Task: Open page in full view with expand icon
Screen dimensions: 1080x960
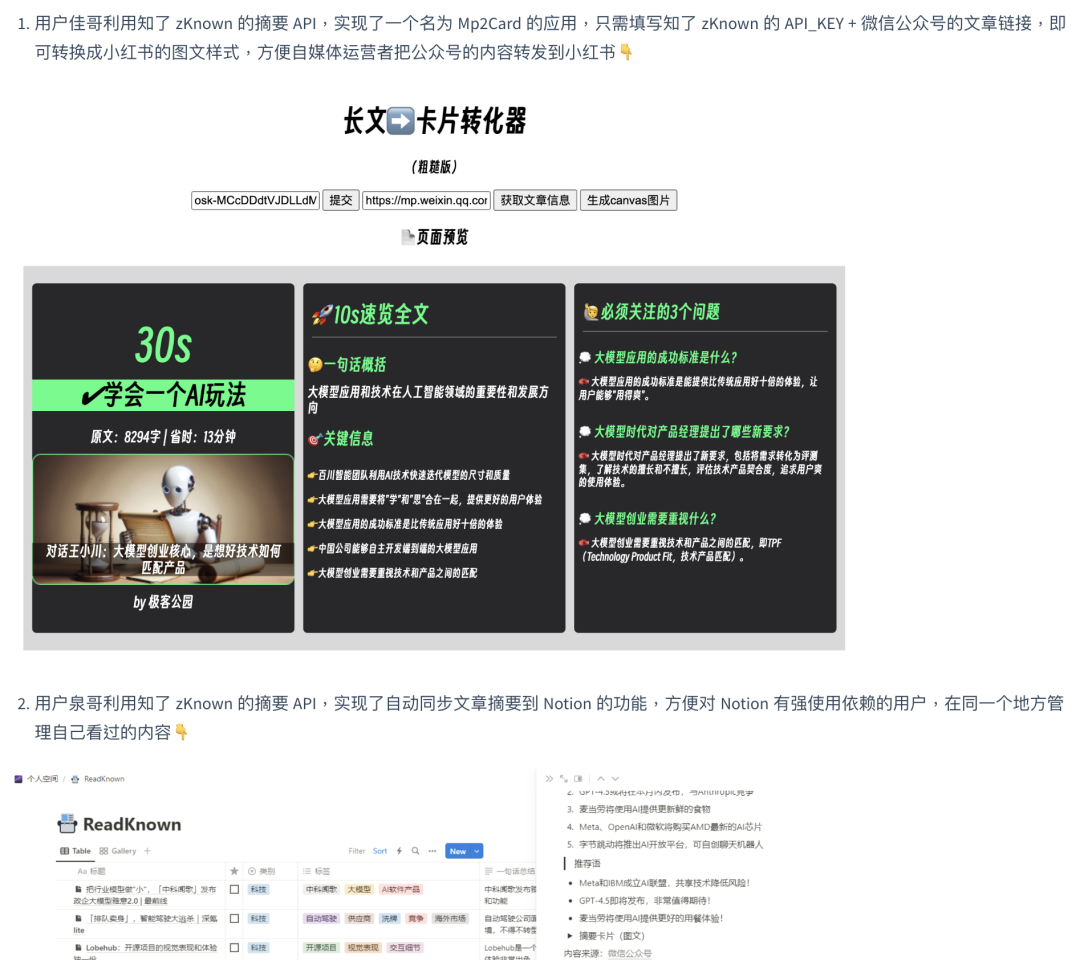Action: point(563,779)
